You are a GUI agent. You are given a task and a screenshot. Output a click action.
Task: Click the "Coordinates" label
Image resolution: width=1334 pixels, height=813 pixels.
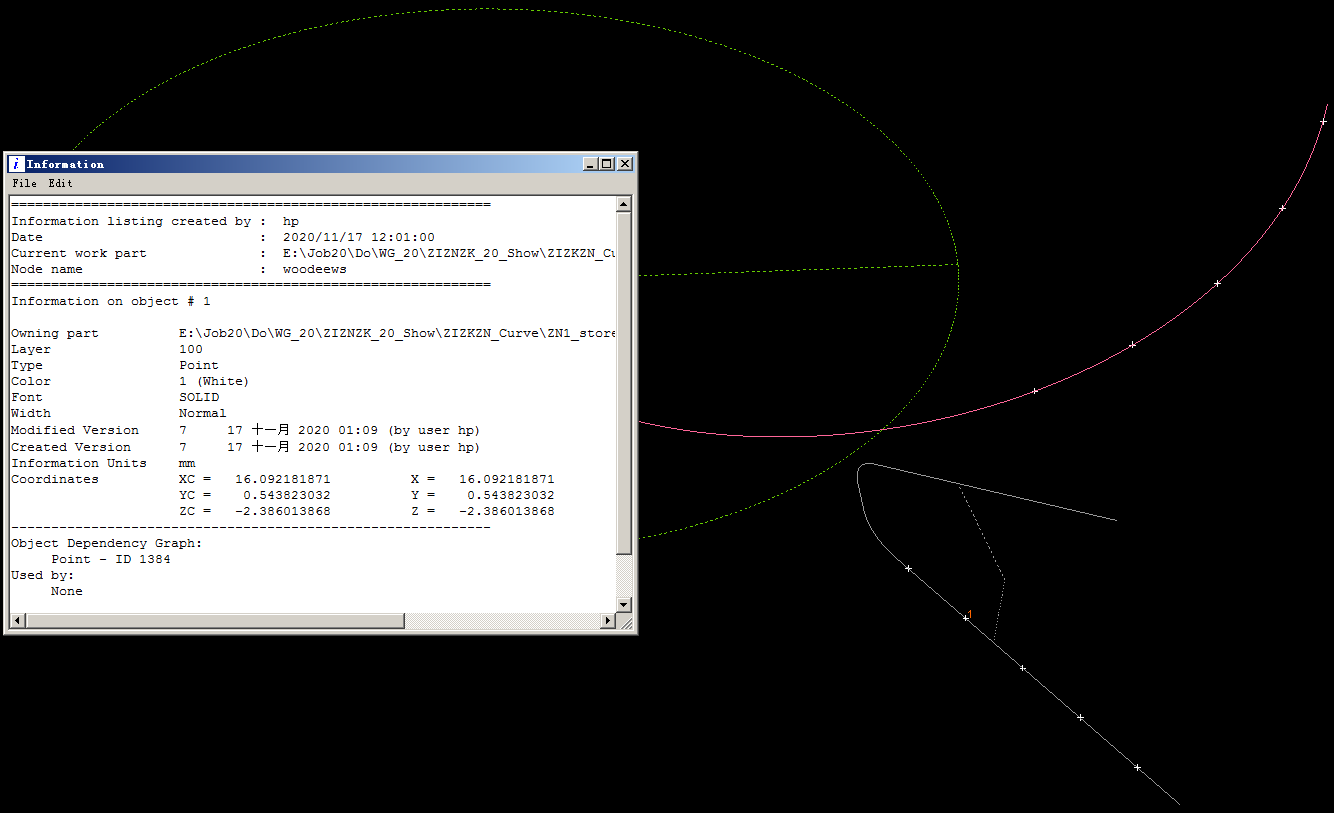tap(55, 479)
